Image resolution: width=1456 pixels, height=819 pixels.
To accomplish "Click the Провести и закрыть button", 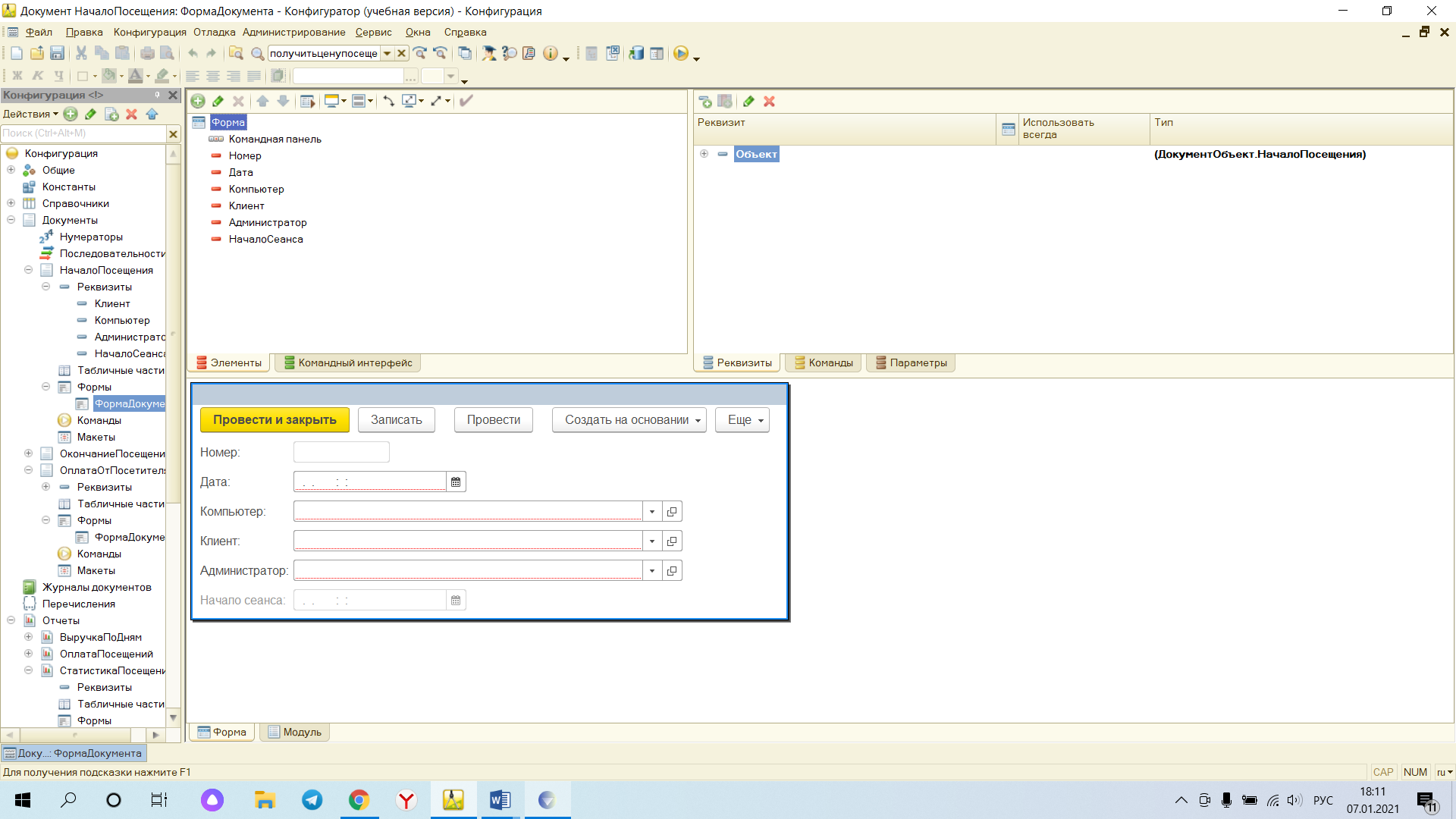I will [275, 420].
